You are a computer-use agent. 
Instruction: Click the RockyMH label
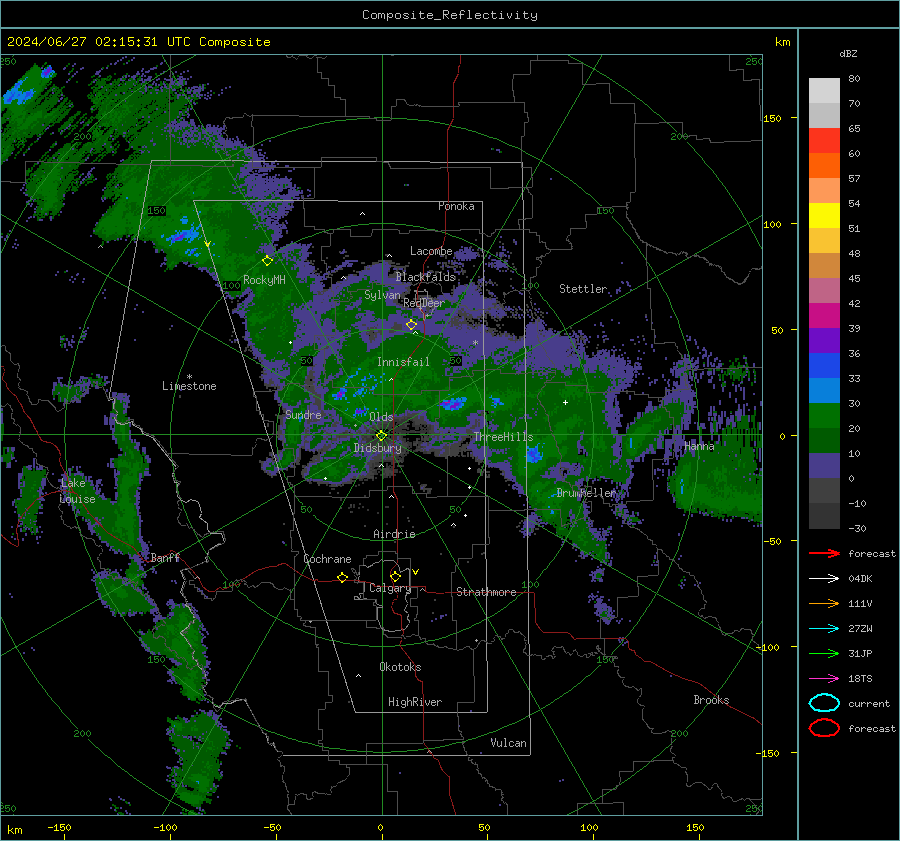click(264, 280)
